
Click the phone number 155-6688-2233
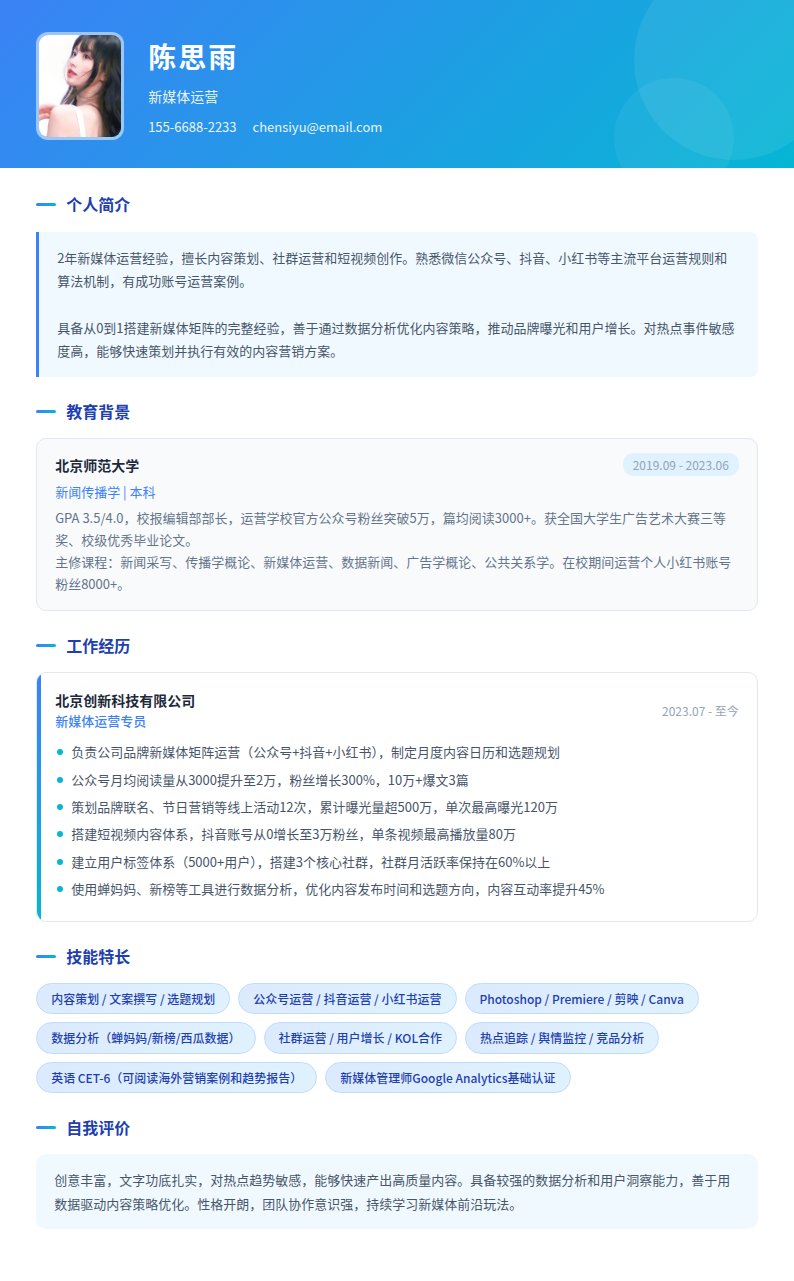193,127
